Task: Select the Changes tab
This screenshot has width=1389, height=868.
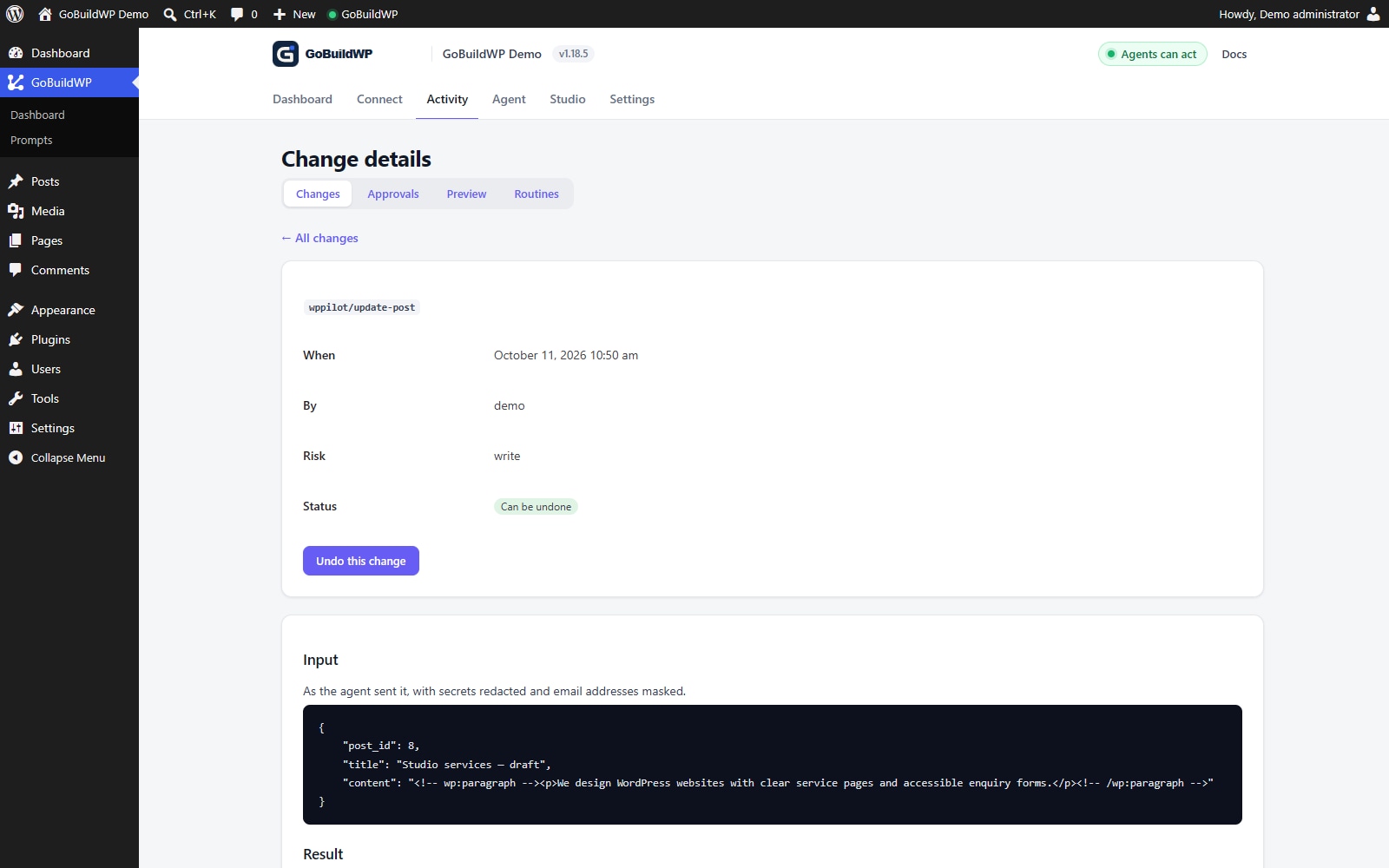Action: [318, 194]
